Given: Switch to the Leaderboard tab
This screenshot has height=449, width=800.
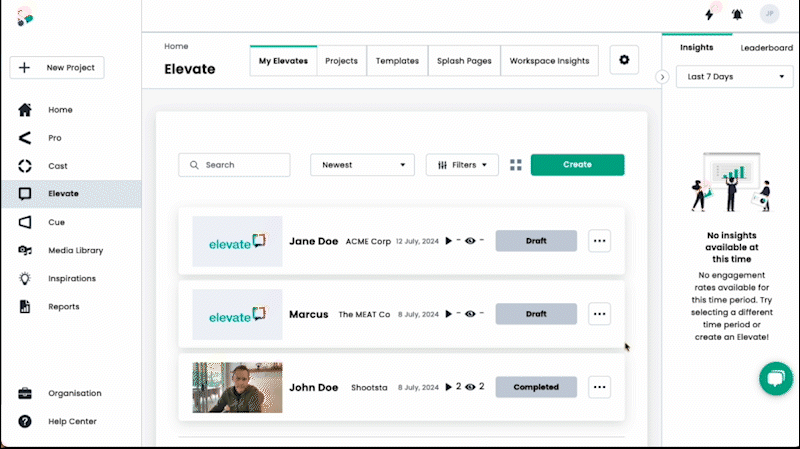Looking at the screenshot, I should 766,47.
